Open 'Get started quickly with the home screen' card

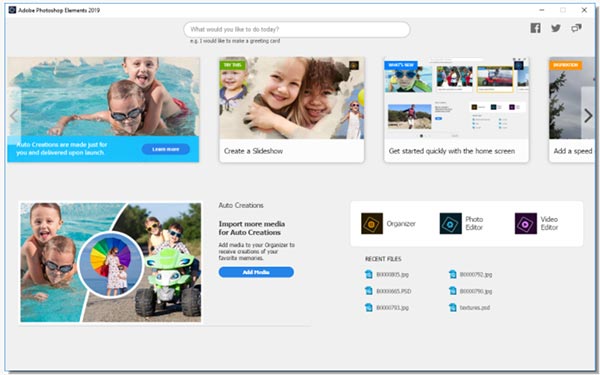[x=457, y=110]
